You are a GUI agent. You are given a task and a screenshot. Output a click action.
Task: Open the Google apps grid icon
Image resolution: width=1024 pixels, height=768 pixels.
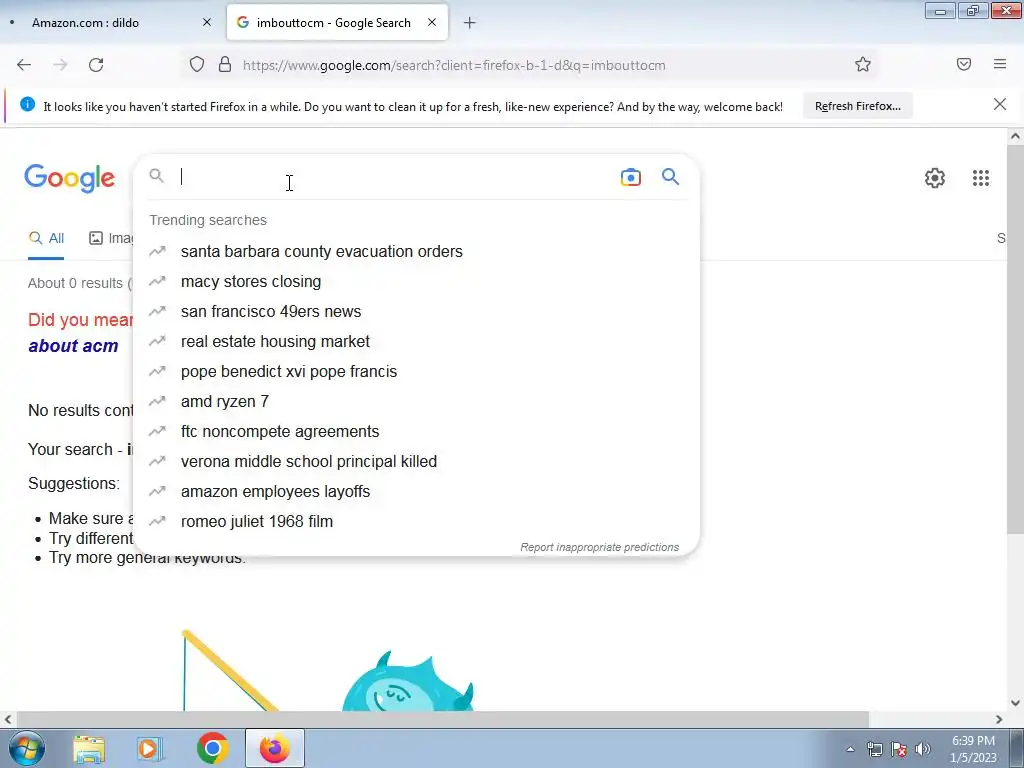pyautogui.click(x=980, y=178)
